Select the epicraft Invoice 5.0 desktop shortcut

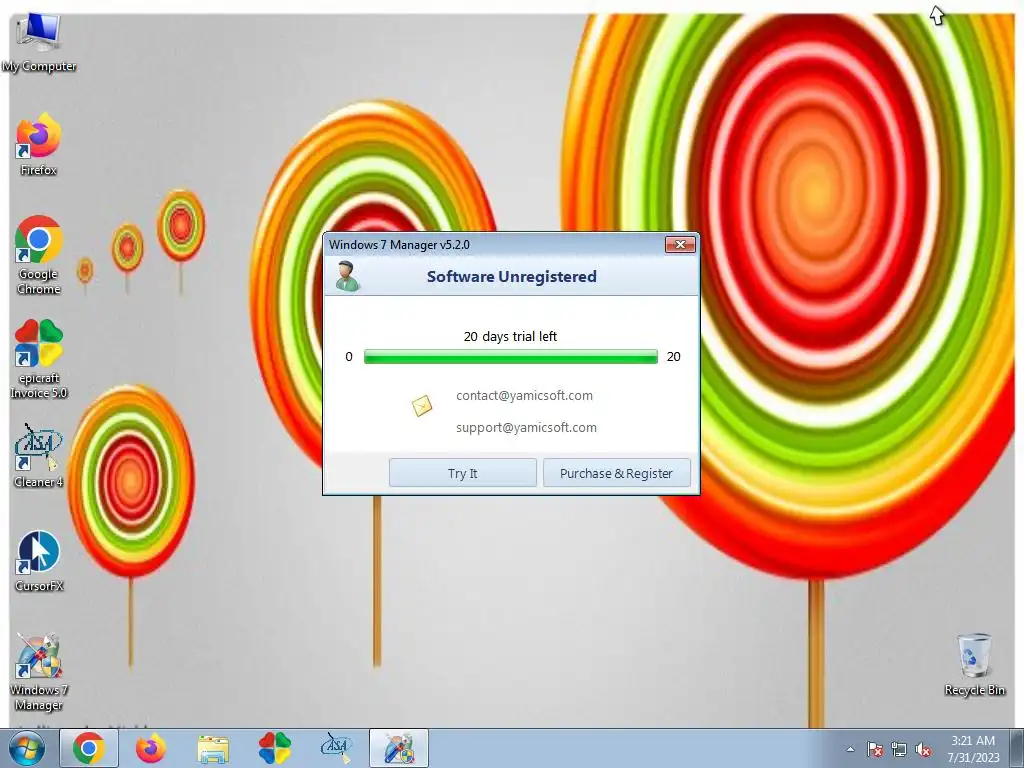point(39,359)
